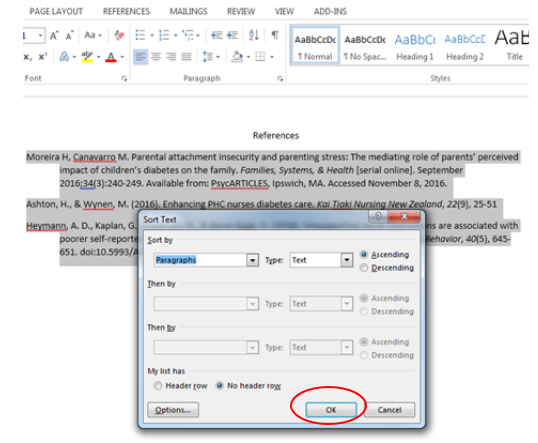Open the ADD-INS tab
The height and width of the screenshot is (443, 538).
point(330,11)
